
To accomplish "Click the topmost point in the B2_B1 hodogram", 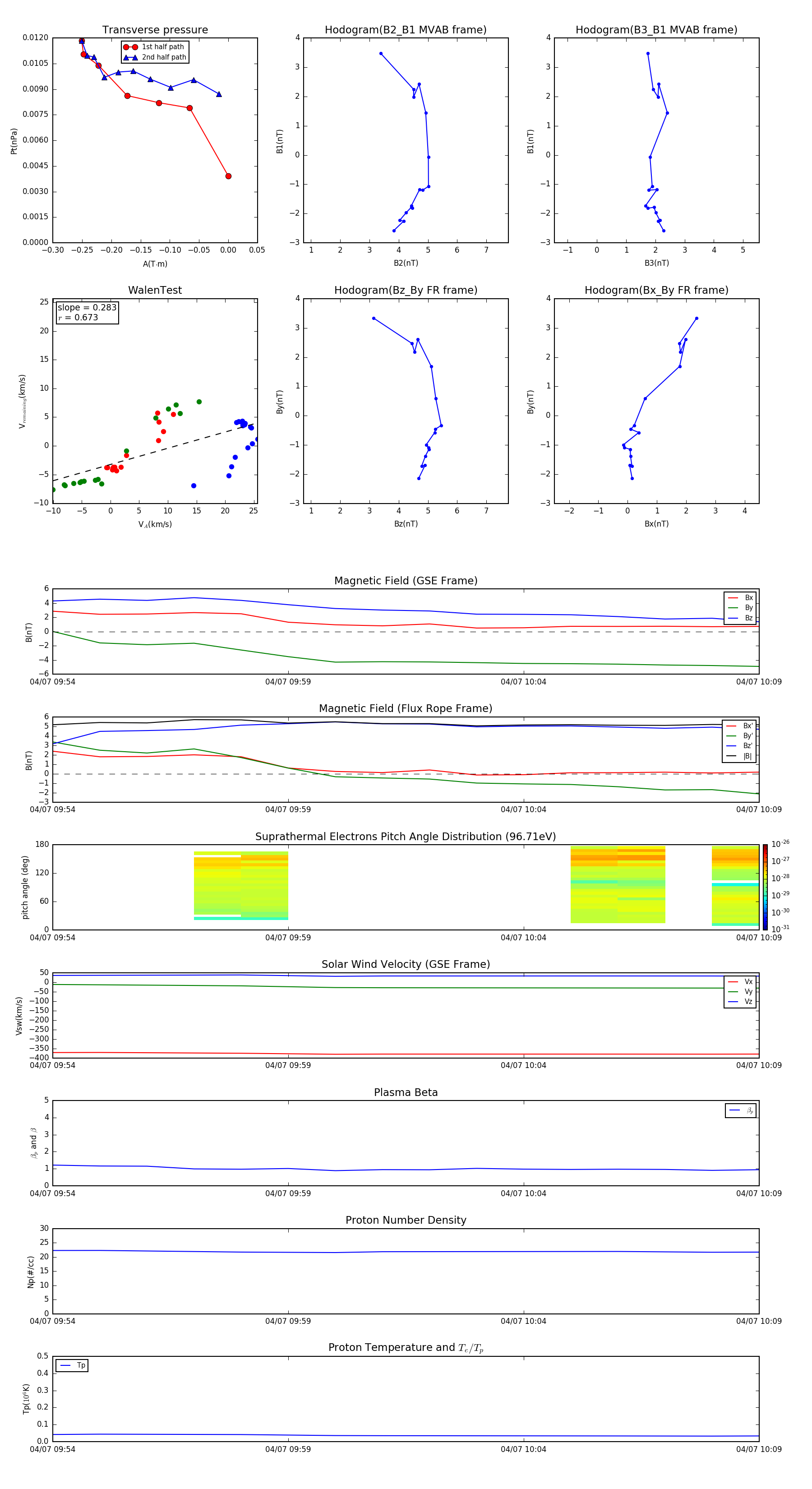I will (381, 54).
